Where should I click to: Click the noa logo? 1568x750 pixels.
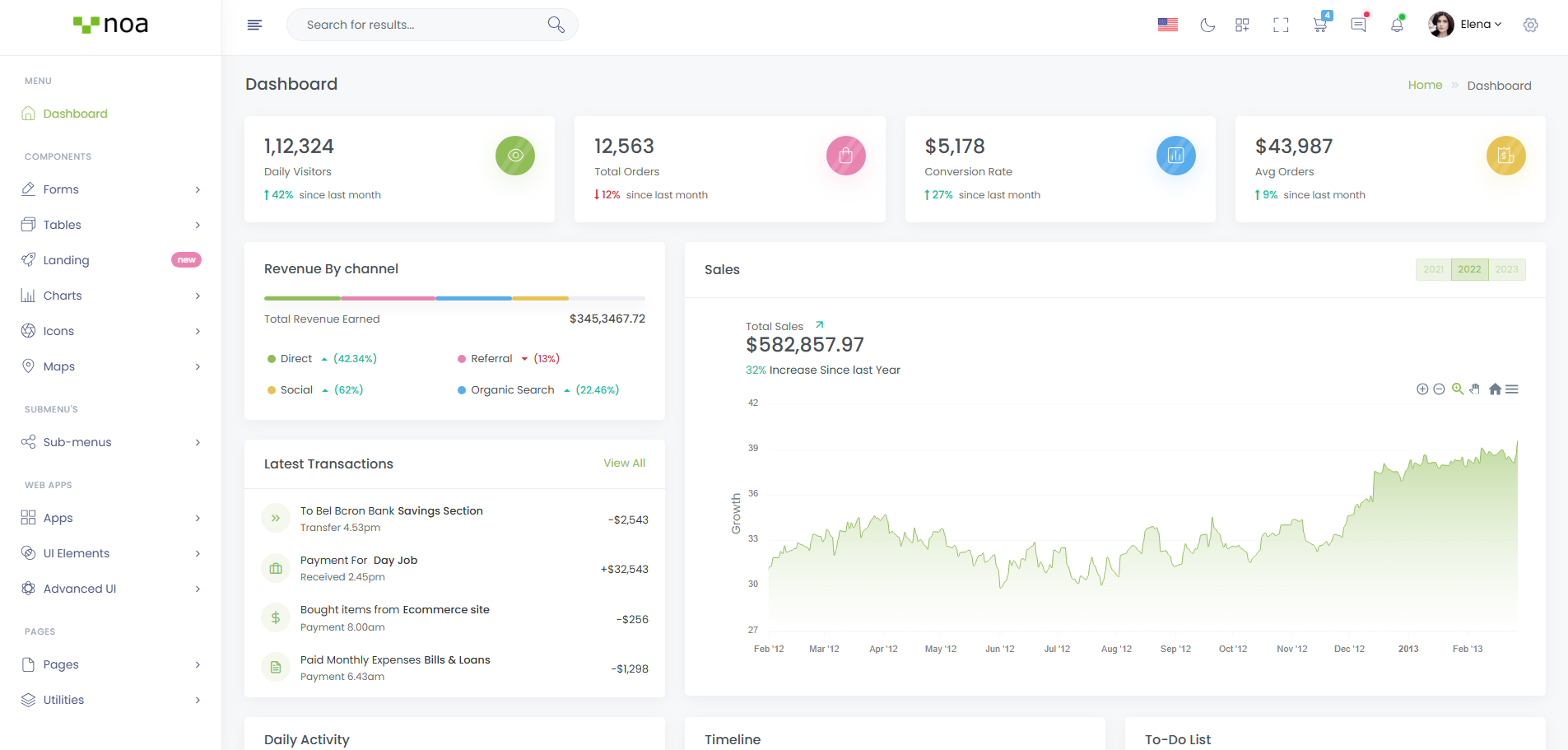pos(110,25)
